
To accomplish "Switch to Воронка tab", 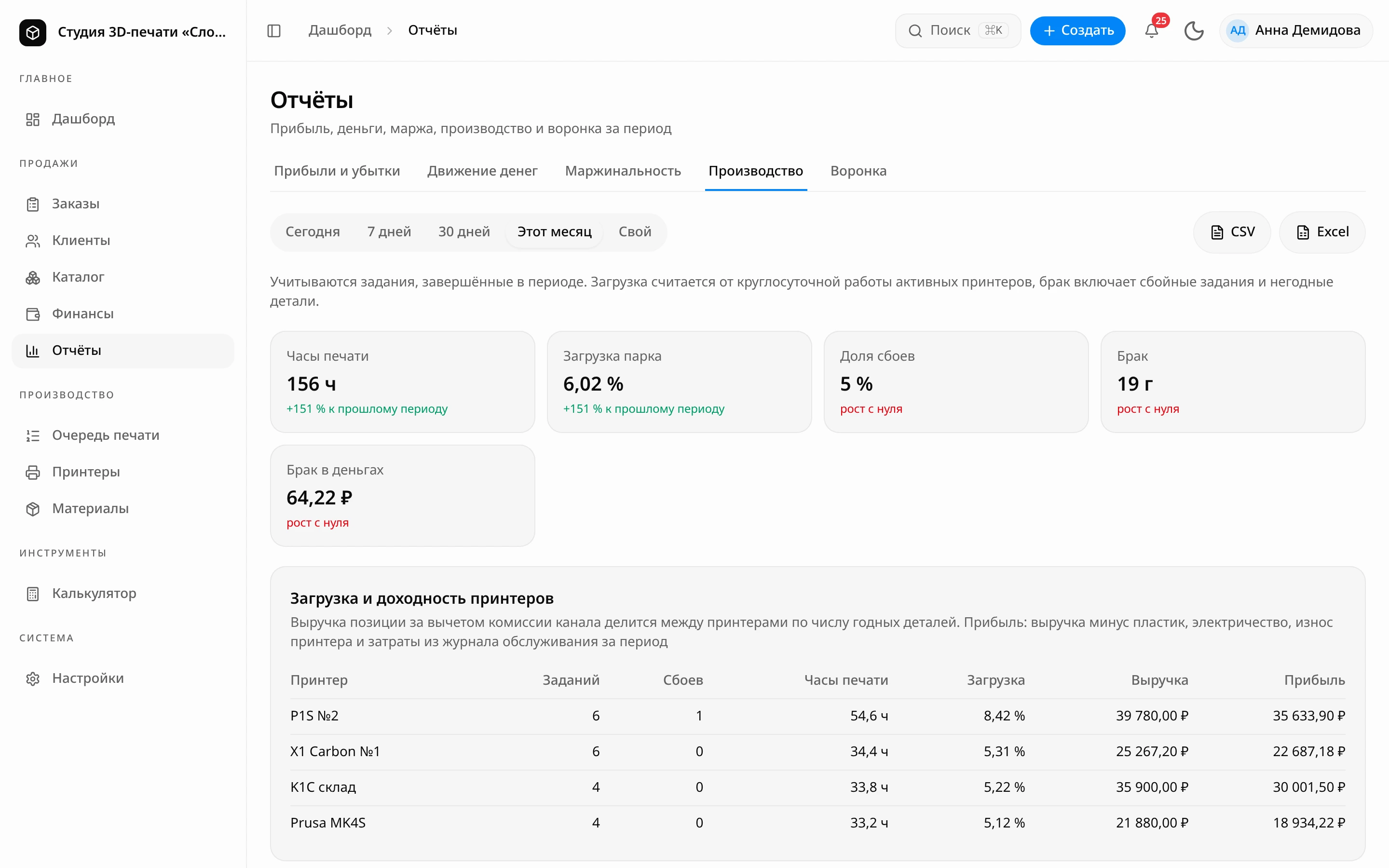I will click(x=858, y=171).
